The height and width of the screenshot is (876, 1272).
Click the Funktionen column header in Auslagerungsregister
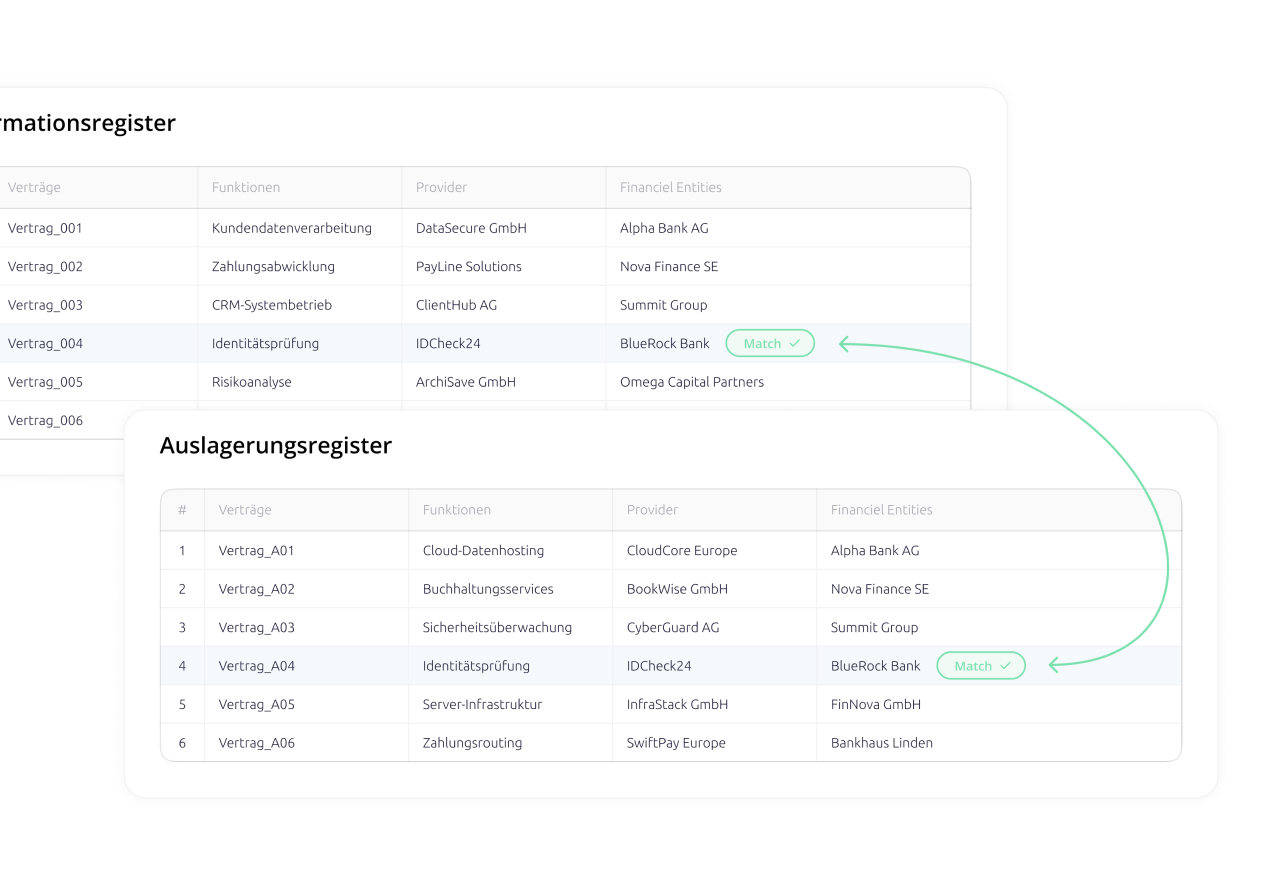click(457, 510)
